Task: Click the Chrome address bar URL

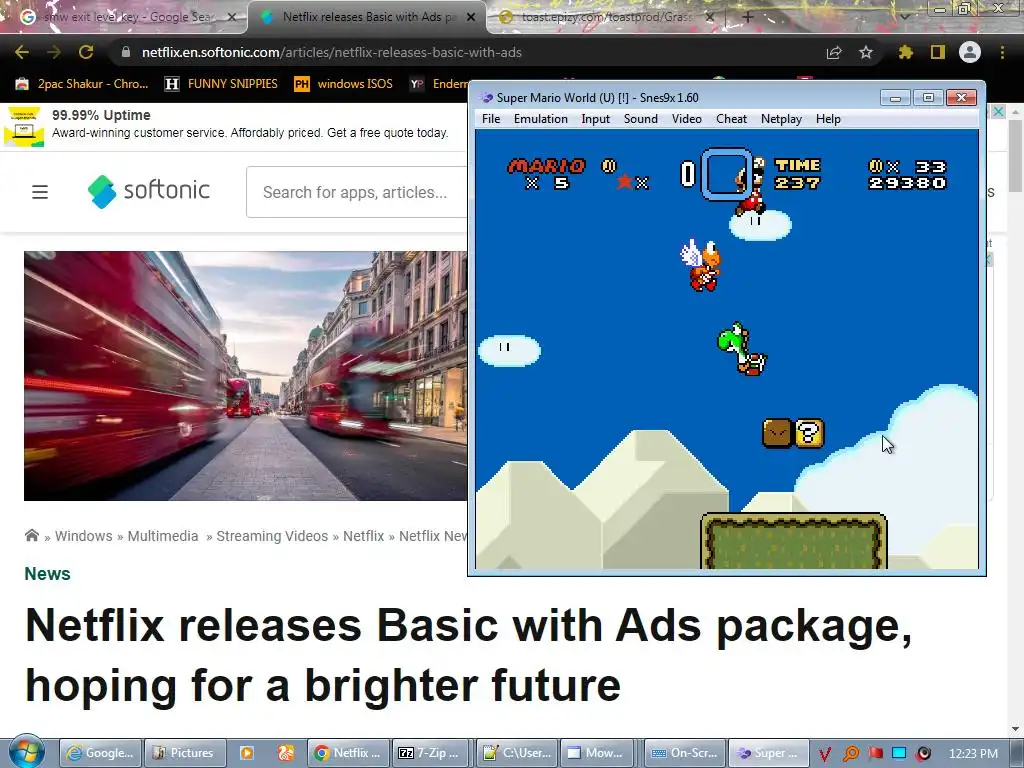Action: click(332, 52)
